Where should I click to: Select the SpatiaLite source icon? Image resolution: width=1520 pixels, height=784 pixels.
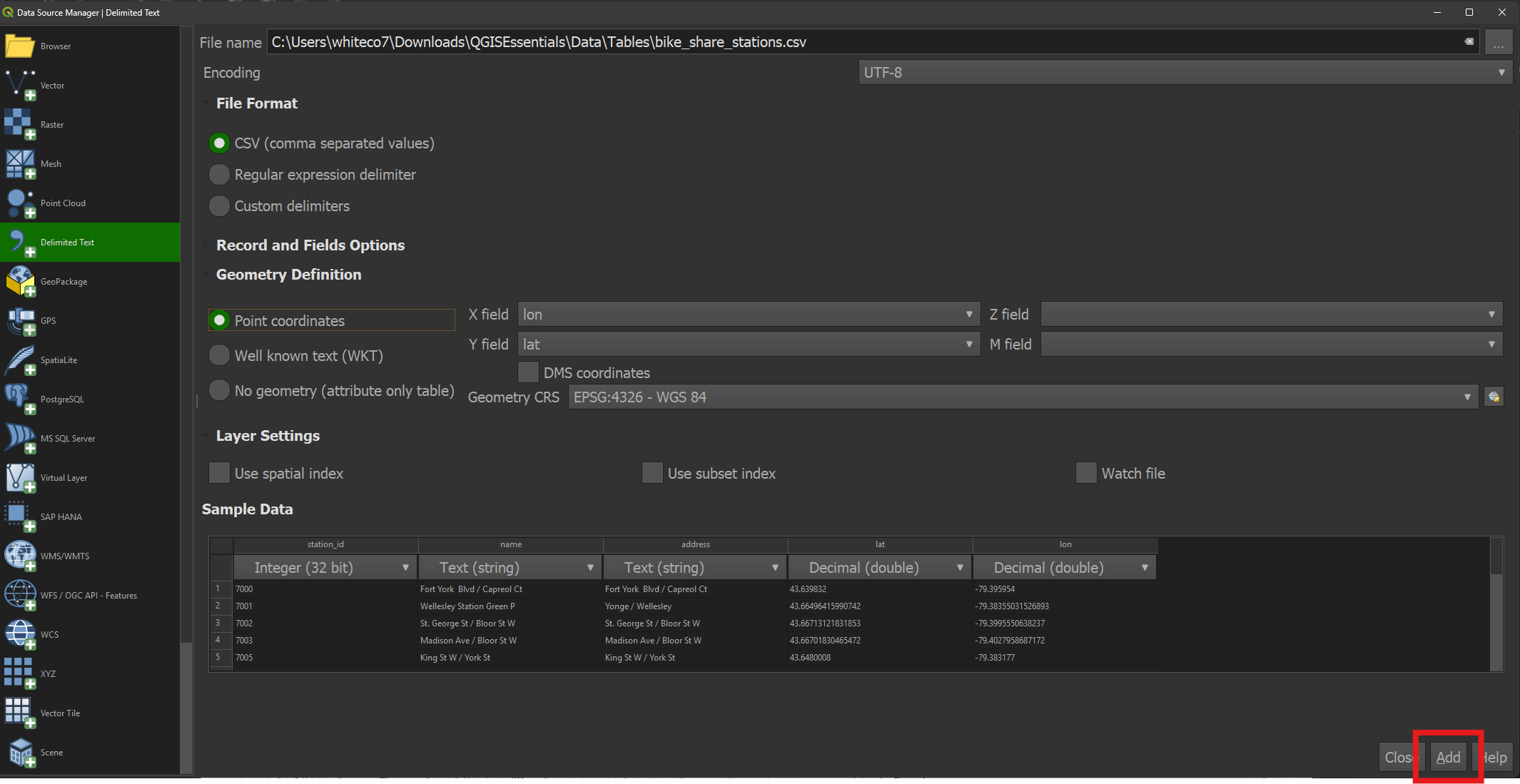[x=20, y=360]
